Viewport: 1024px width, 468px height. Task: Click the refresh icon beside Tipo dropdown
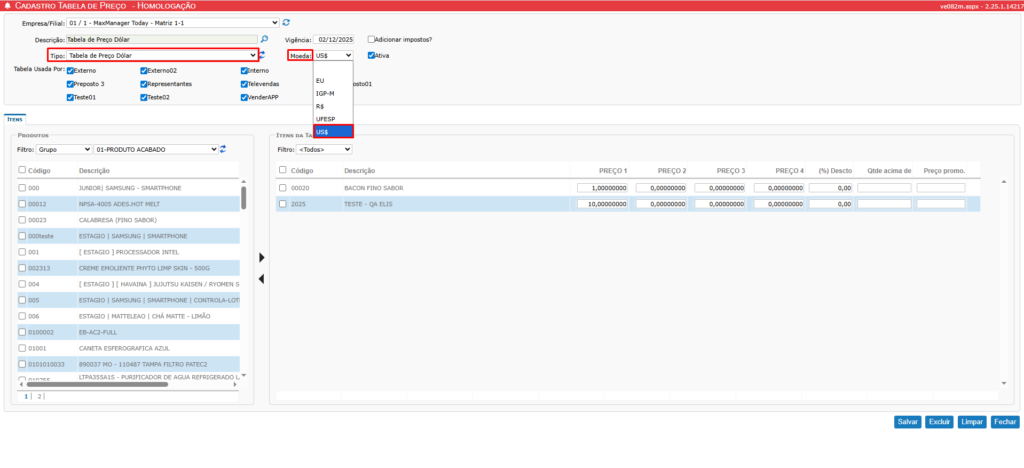[x=262, y=55]
